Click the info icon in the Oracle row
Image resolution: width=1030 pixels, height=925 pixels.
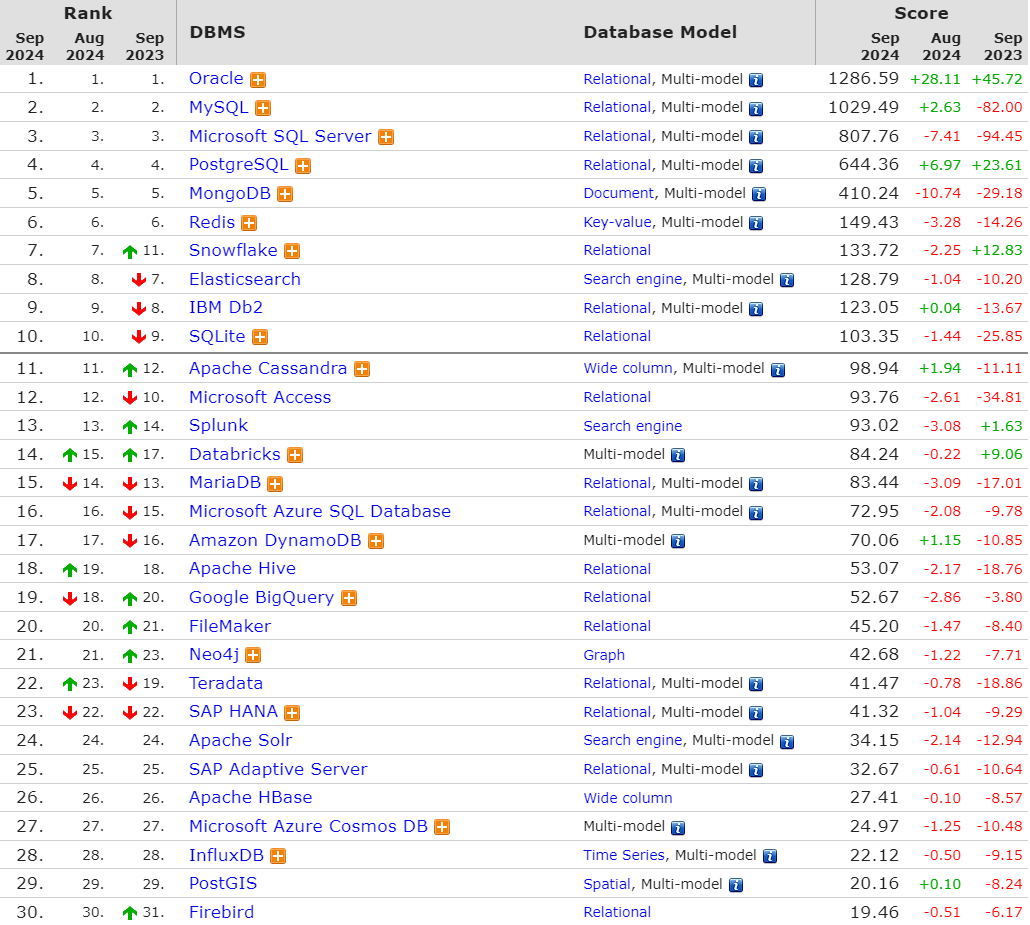(x=756, y=80)
